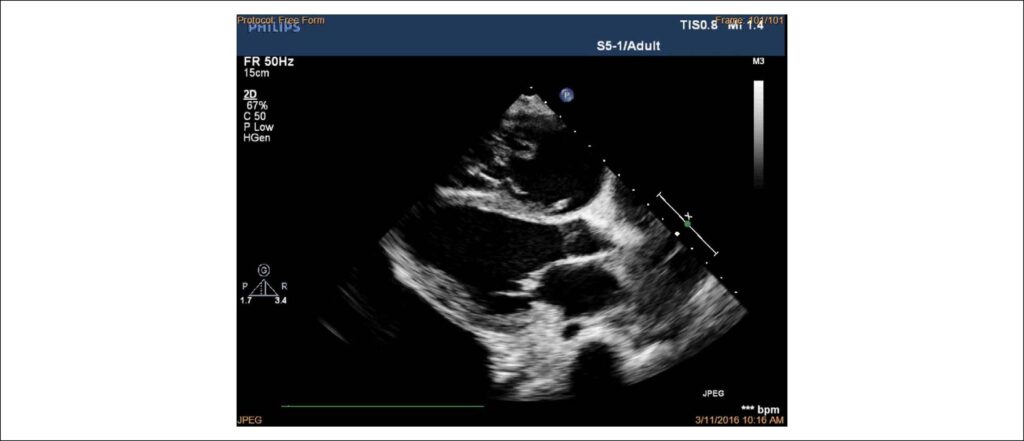Image resolution: width=1024 pixels, height=441 pixels.
Task: Click the M3 grayscale map label
Action: [x=758, y=61]
